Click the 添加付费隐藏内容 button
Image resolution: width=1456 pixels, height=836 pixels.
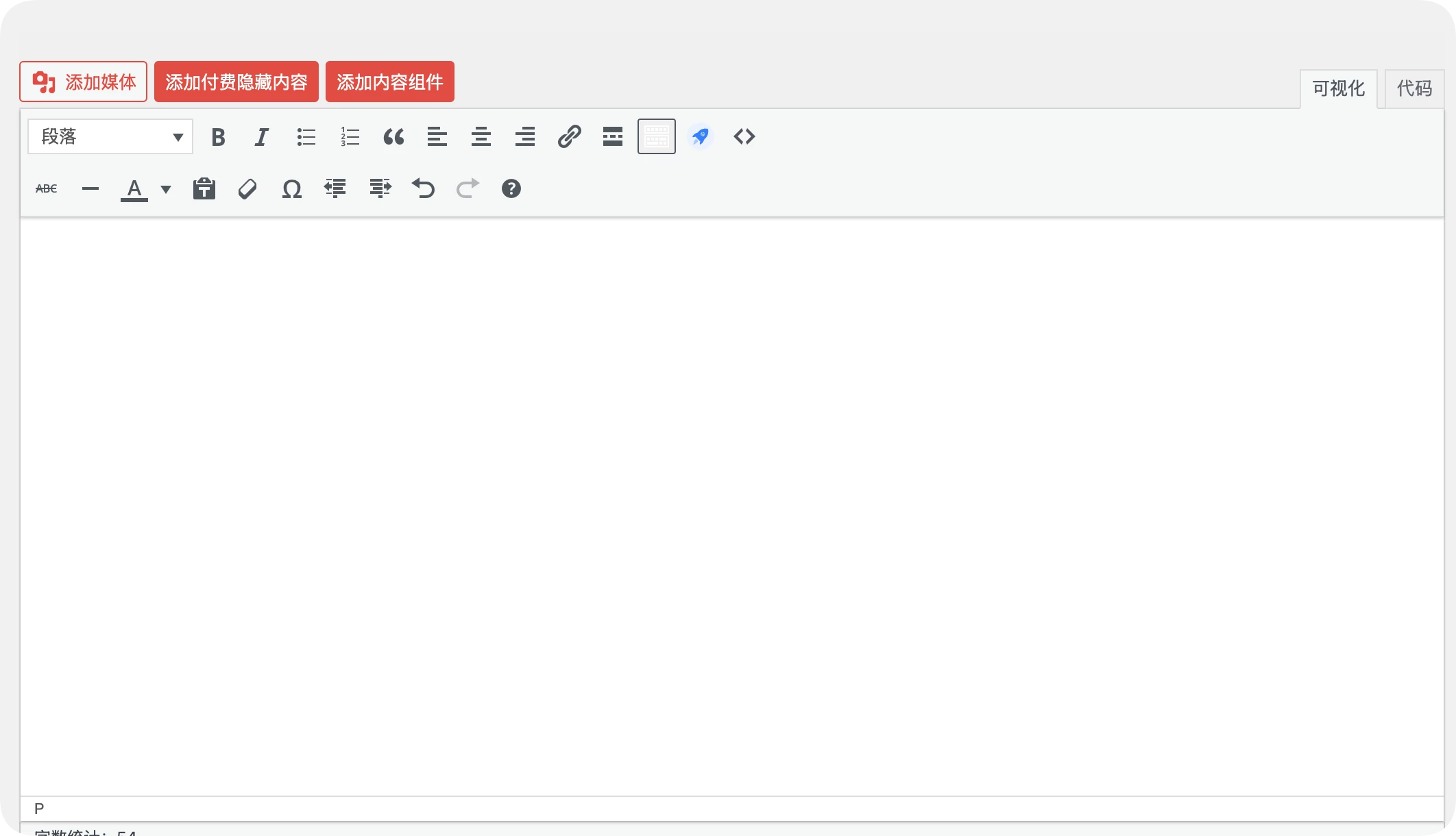pos(236,82)
